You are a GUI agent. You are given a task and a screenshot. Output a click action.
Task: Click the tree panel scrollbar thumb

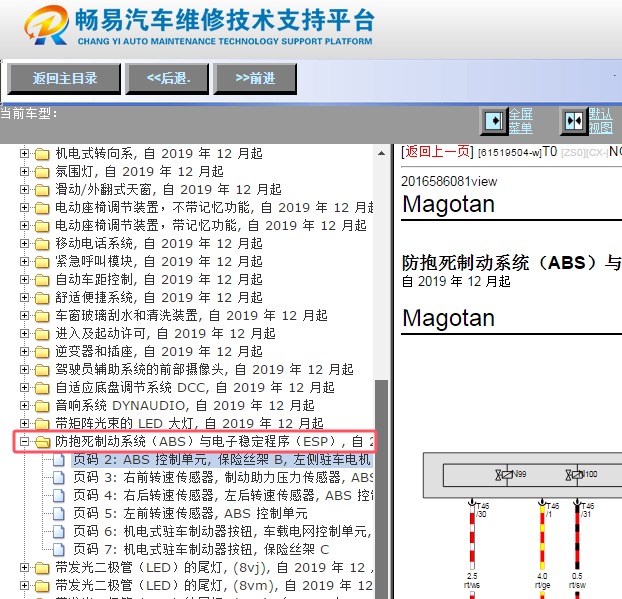pos(381,488)
